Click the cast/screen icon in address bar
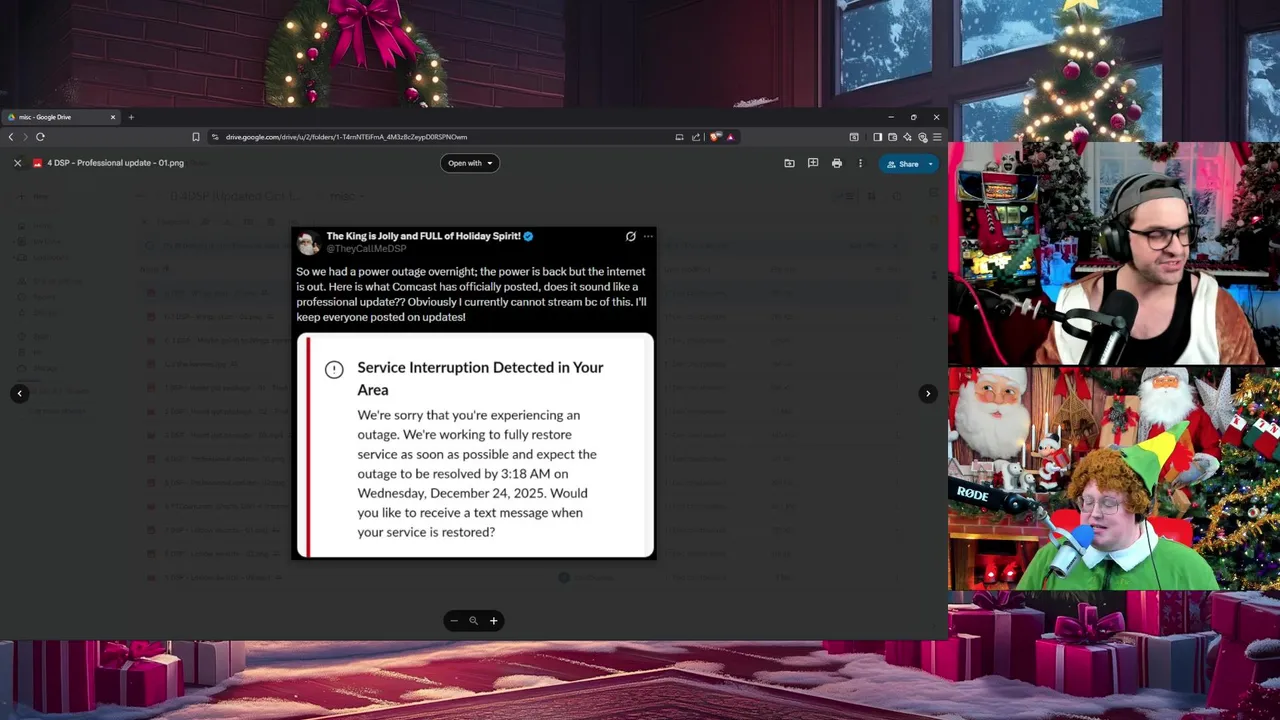The image size is (1280, 720). [x=679, y=137]
